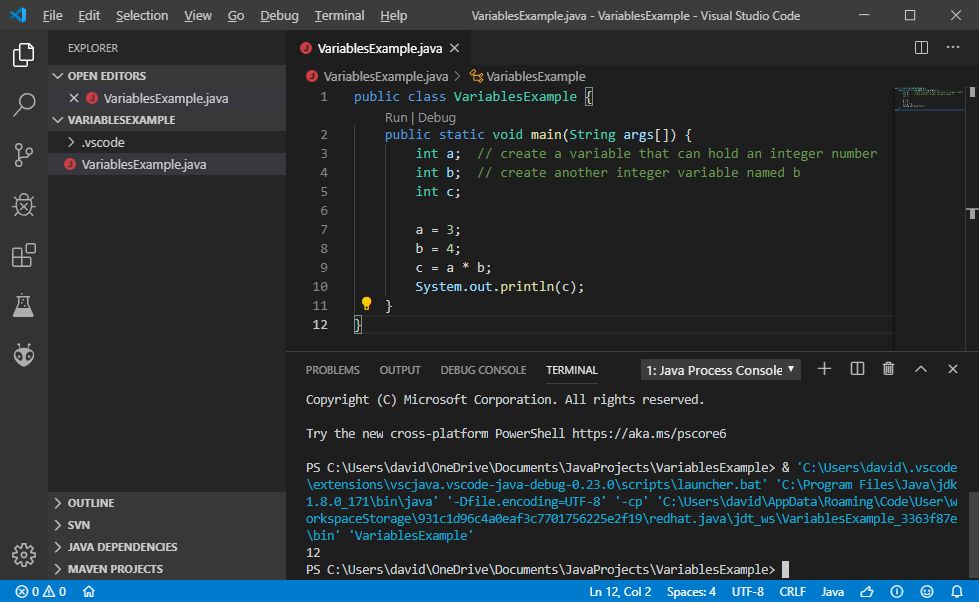Change end of line sequence CRLF
Image resolution: width=979 pixels, height=602 pixels.
tap(792, 591)
